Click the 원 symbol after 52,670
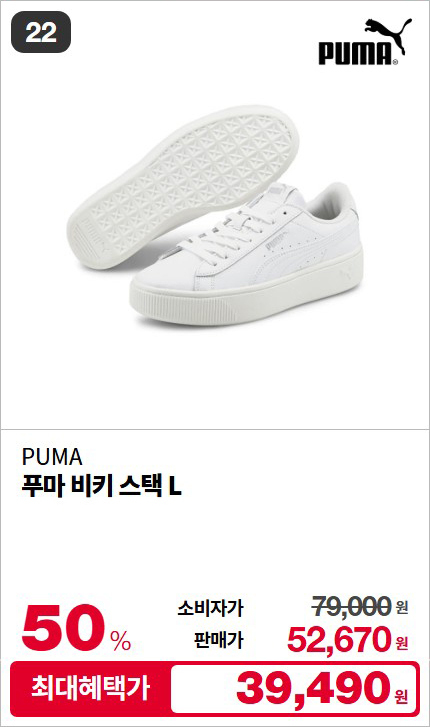Screen dimensions: 430x727 [402, 644]
